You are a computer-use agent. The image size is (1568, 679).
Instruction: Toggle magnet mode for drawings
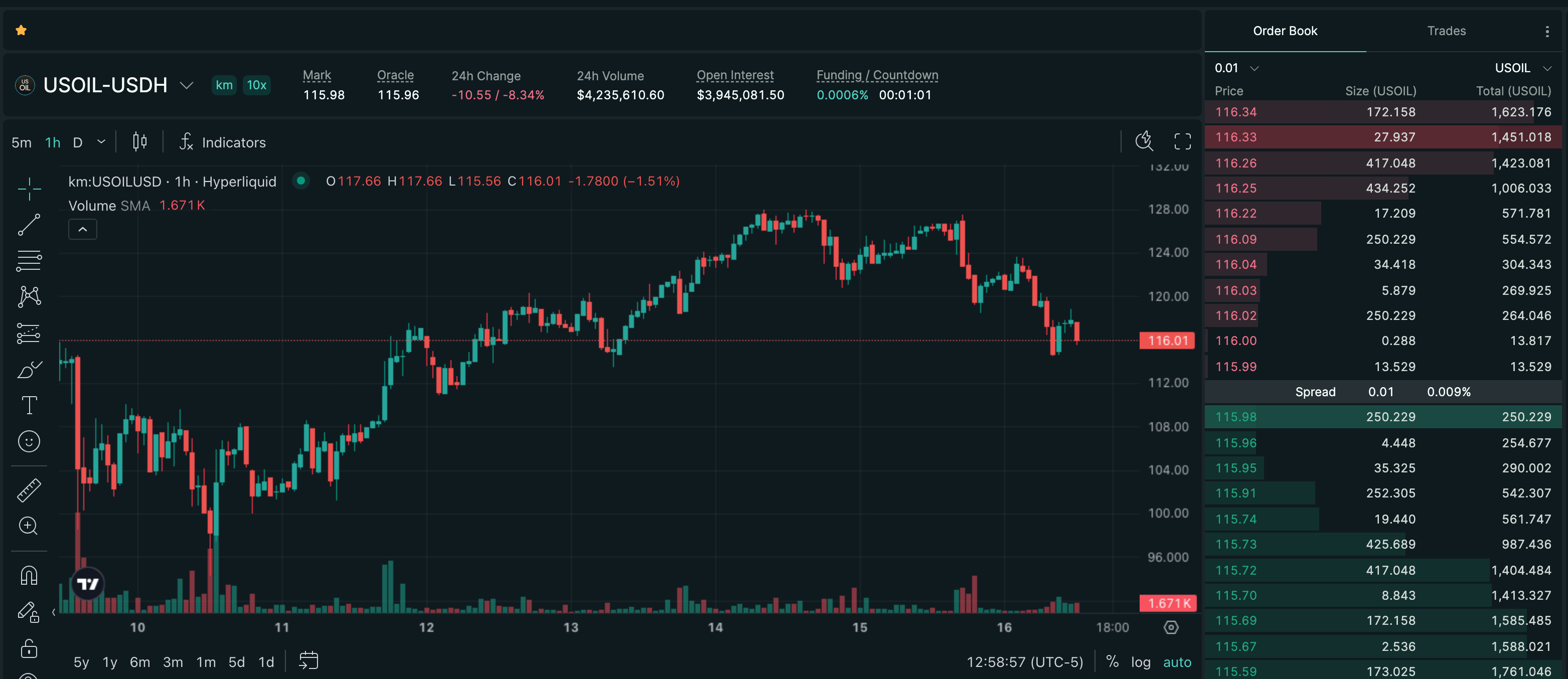[x=29, y=575]
